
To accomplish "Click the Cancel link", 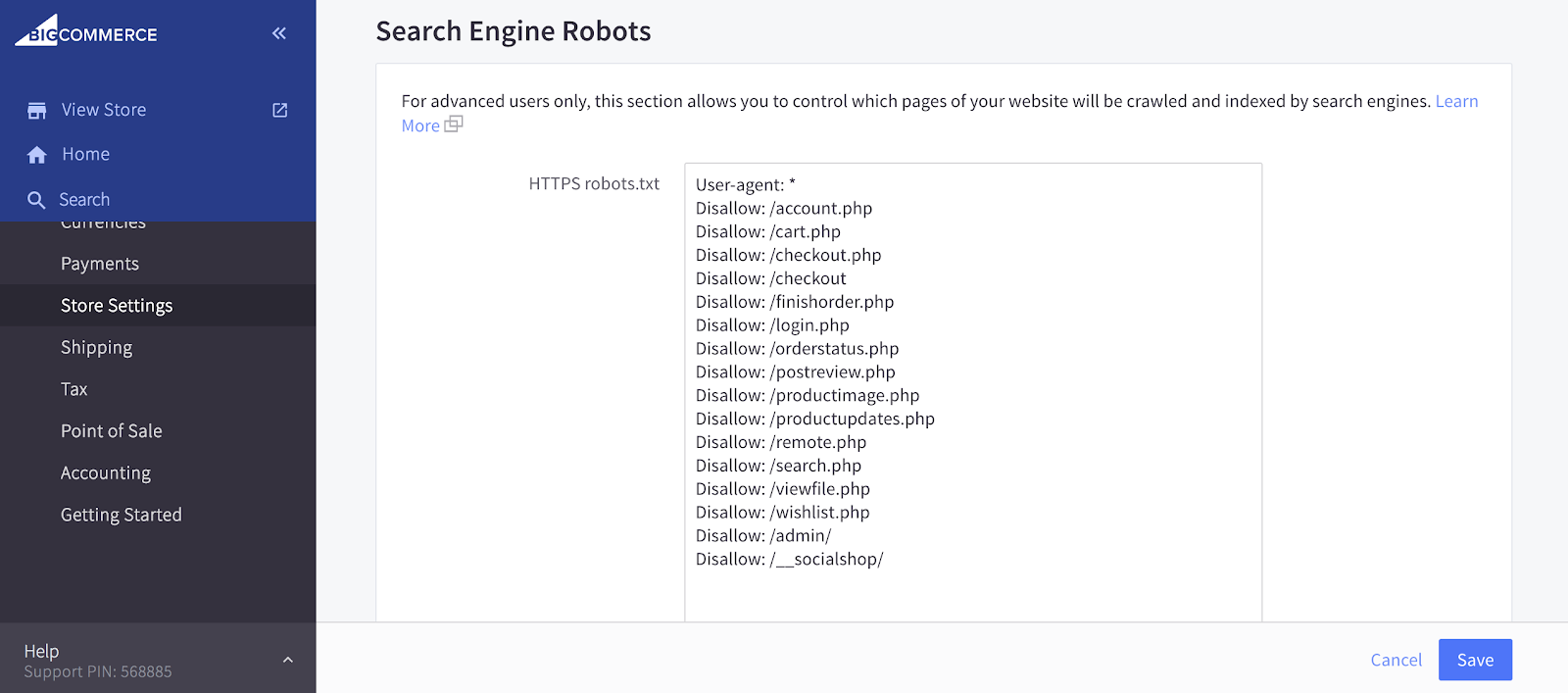I will pyautogui.click(x=1396, y=660).
